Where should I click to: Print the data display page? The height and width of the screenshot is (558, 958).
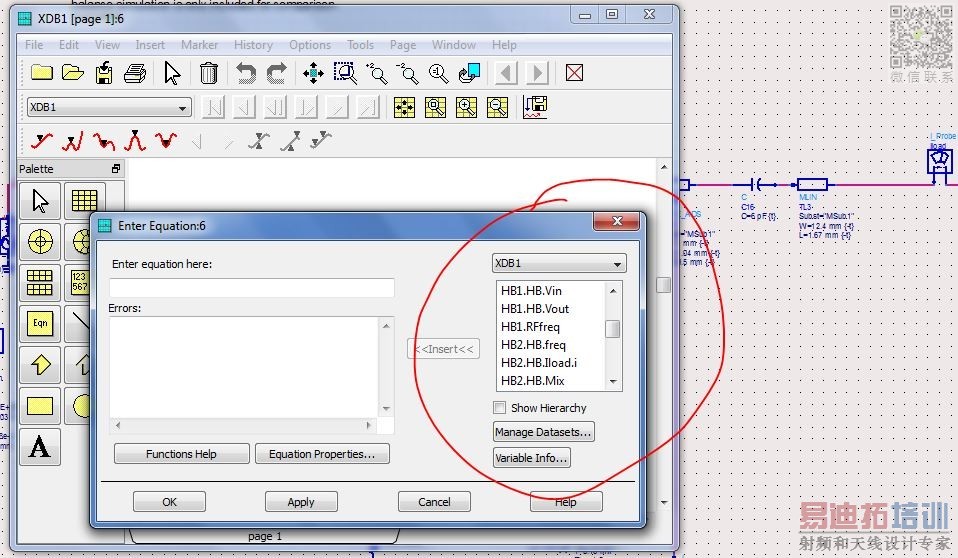click(135, 73)
